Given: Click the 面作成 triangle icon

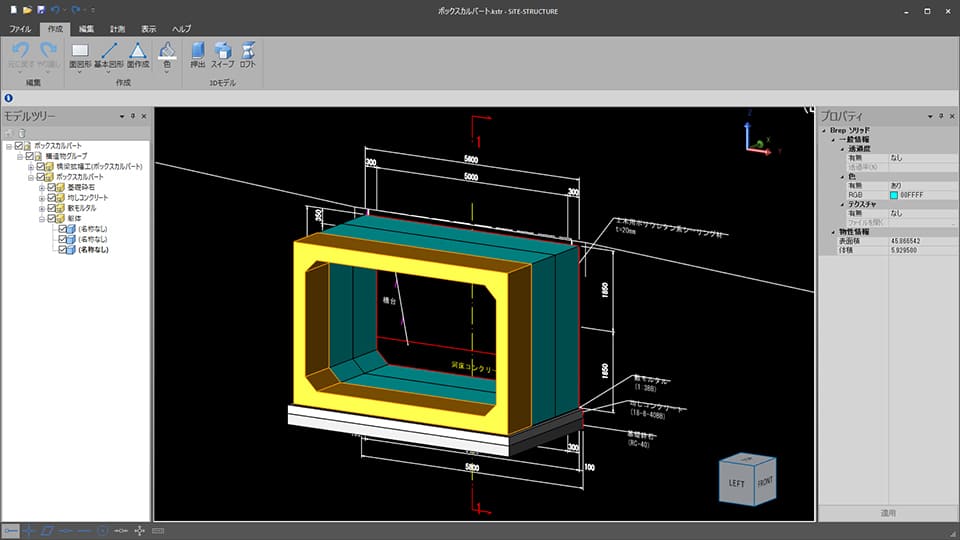Looking at the screenshot, I should coord(138,54).
